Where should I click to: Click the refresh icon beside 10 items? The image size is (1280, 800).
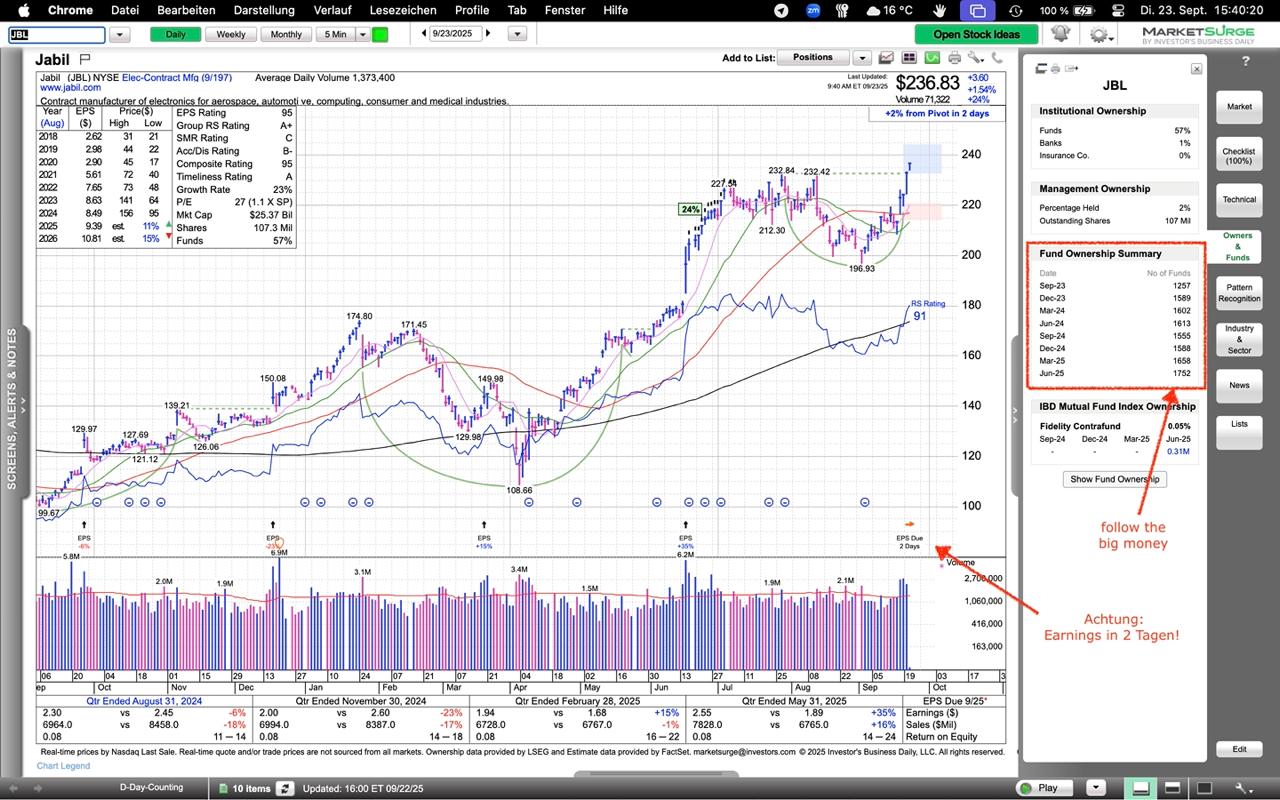coord(285,788)
